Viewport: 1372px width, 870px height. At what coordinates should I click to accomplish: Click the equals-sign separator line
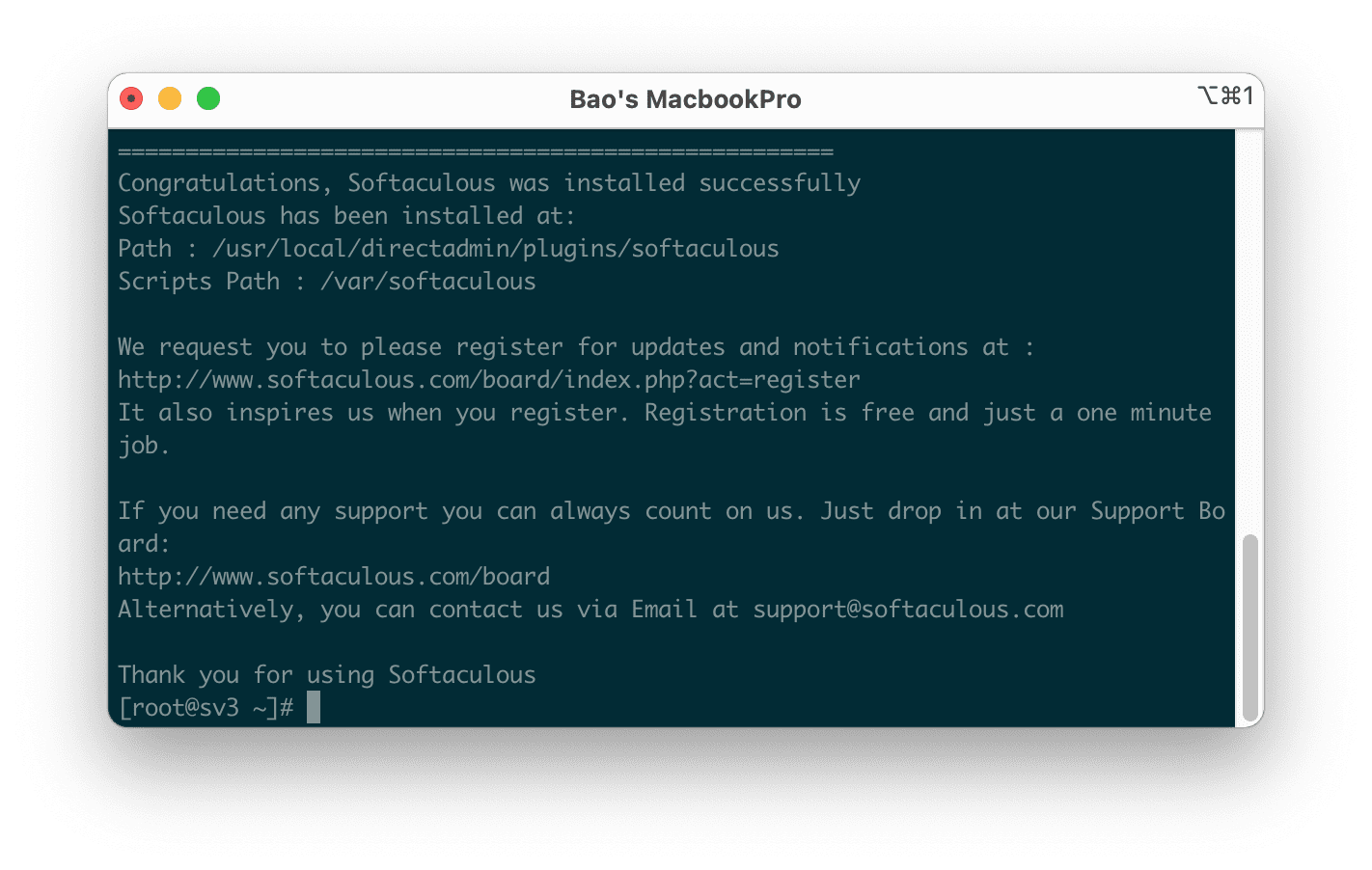[476, 151]
